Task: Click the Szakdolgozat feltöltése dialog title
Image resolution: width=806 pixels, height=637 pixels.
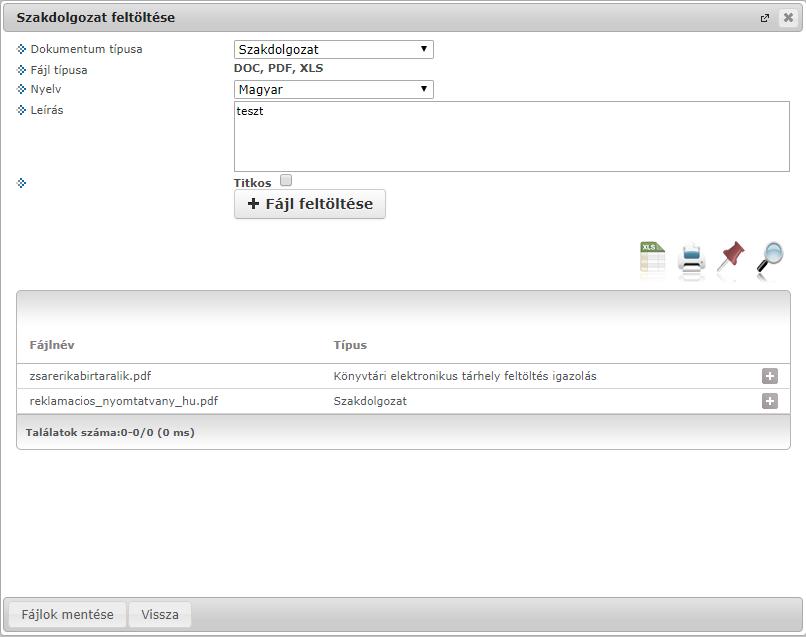Action: pos(96,17)
